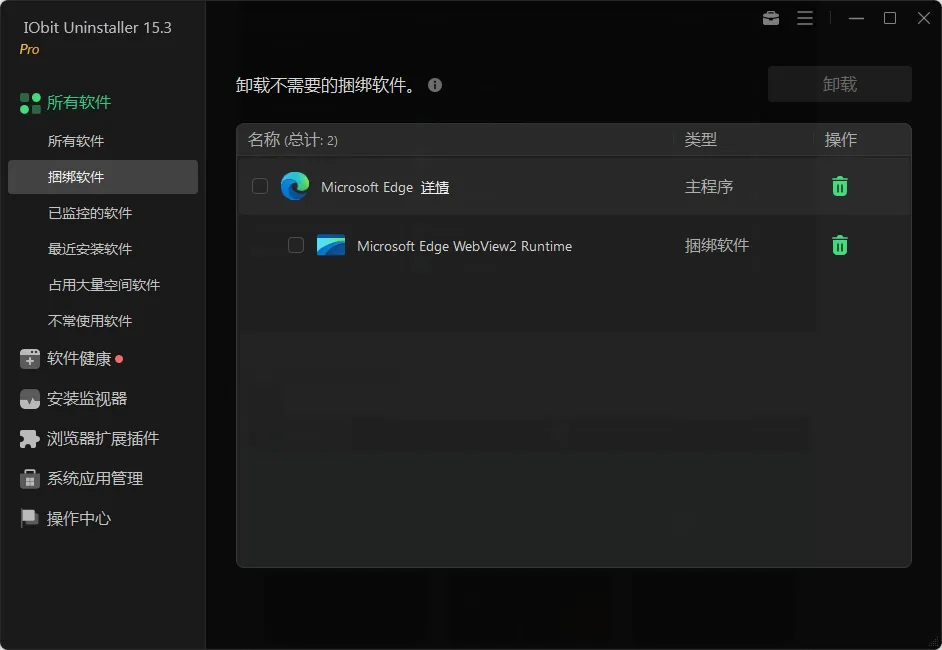Go to 操作中心 section
Screen dimensions: 942x650
click(79, 518)
